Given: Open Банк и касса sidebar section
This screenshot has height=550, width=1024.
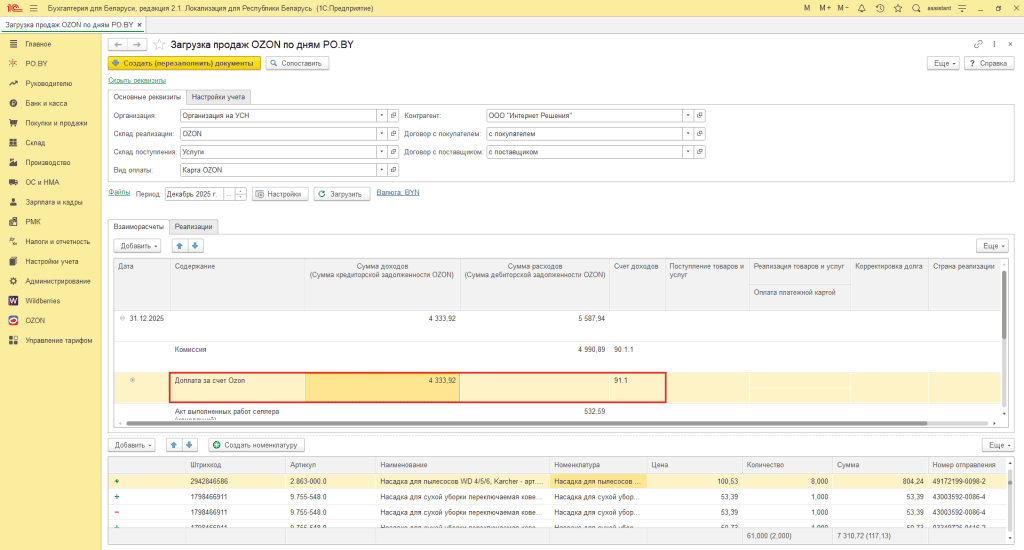Looking at the screenshot, I should [x=46, y=103].
